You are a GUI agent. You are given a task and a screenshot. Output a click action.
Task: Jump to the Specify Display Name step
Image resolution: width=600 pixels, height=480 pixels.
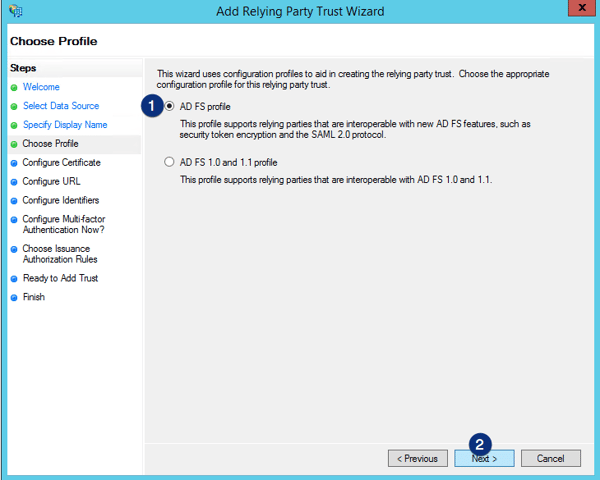click(65, 125)
